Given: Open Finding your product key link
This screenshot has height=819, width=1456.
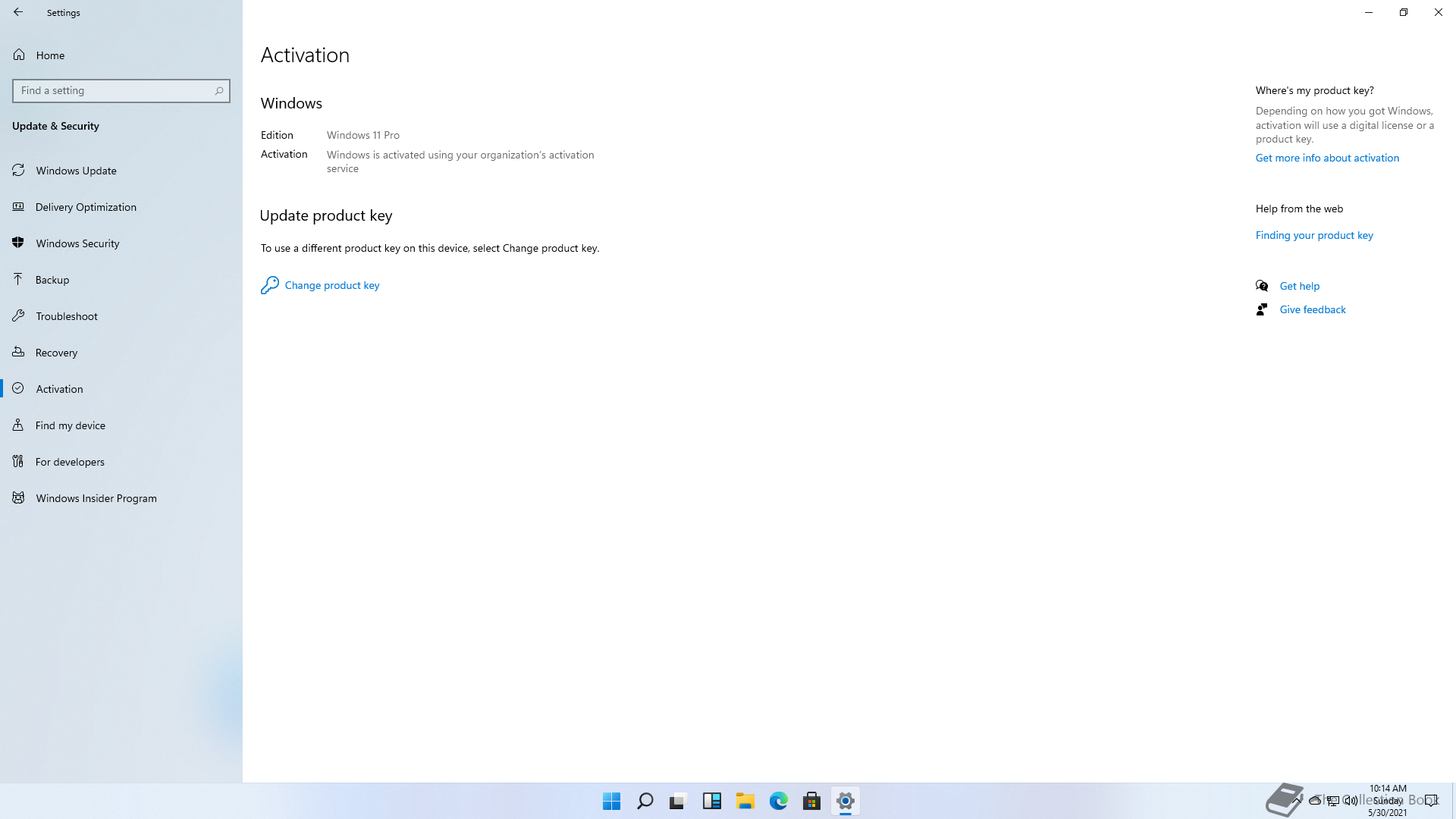Looking at the screenshot, I should 1314,235.
